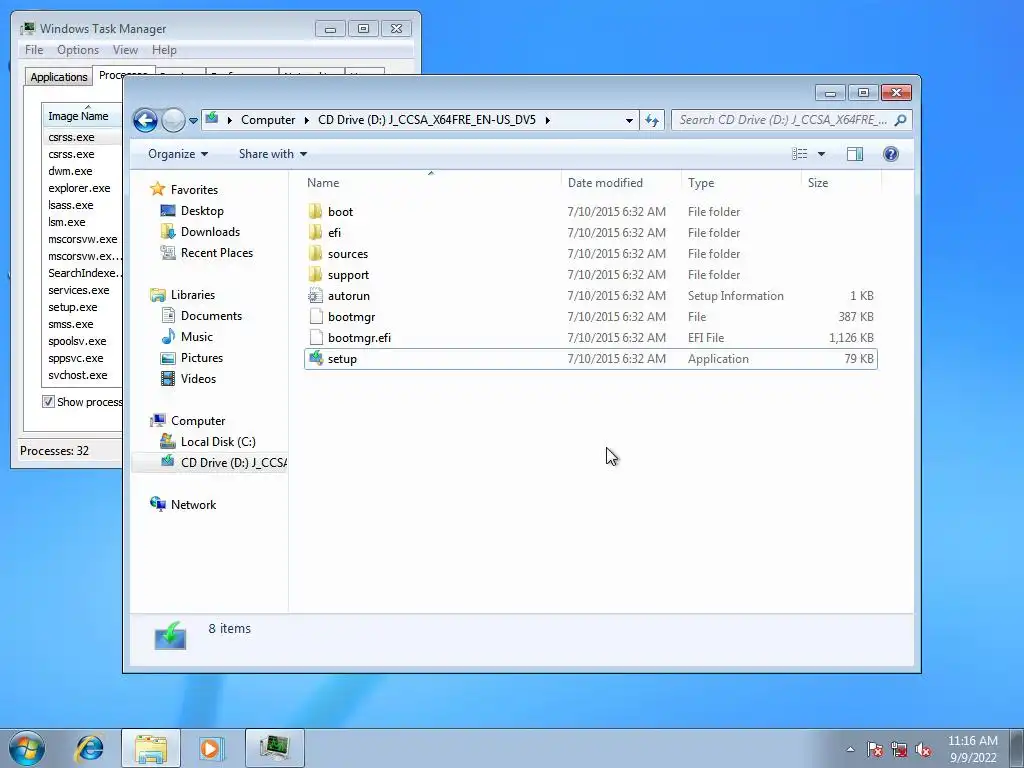
Task: Click the Back navigation arrow in Explorer
Action: pos(145,120)
